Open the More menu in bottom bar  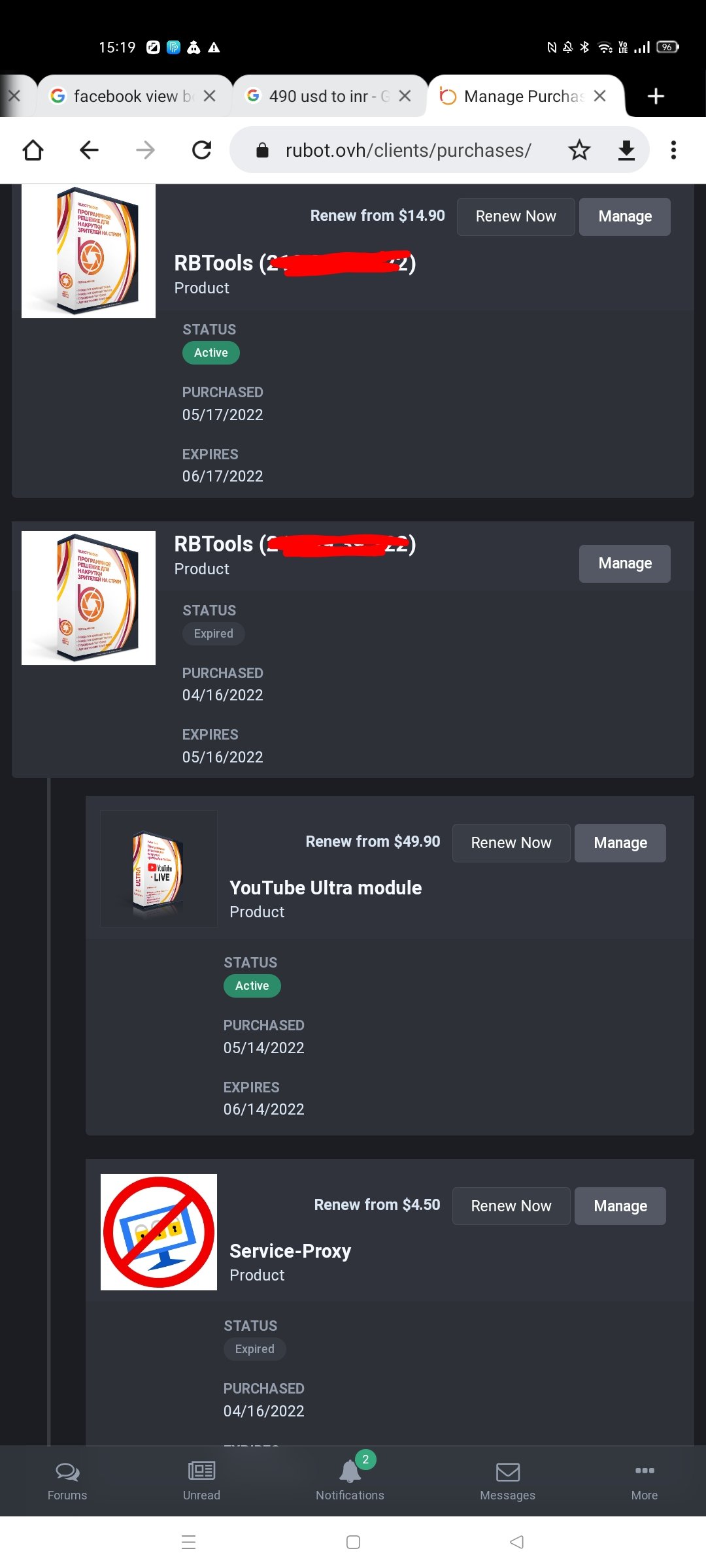(x=644, y=1480)
